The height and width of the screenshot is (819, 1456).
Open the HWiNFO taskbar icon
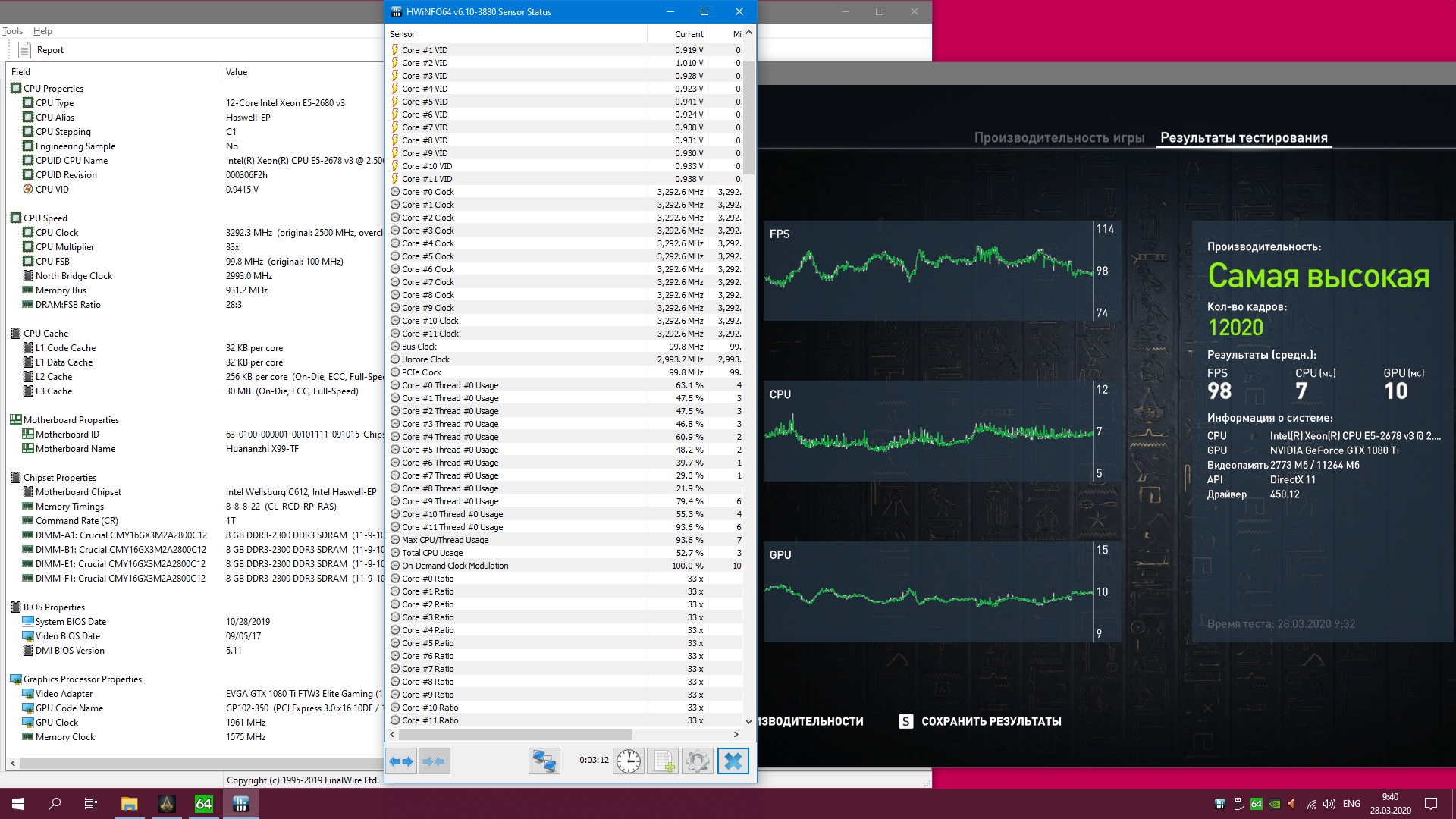[241, 804]
